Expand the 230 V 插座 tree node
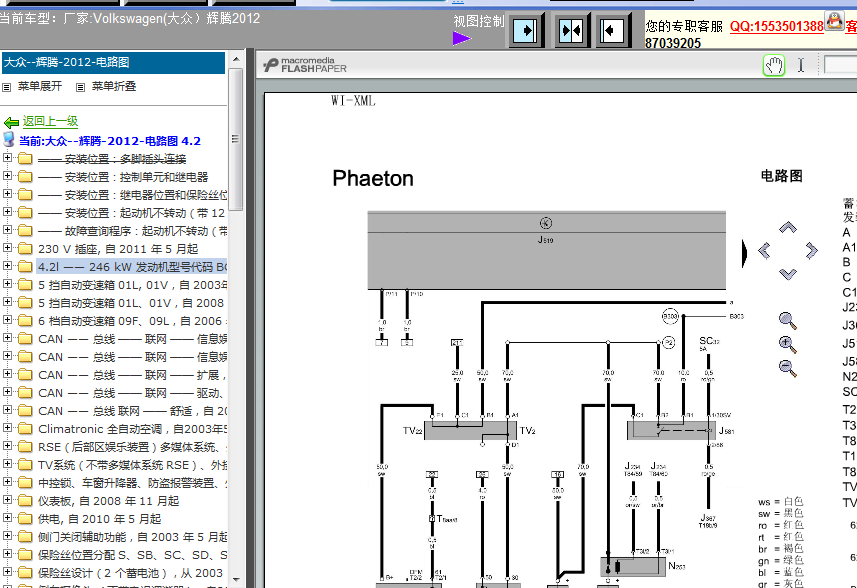This screenshot has width=857, height=588. click(7, 248)
